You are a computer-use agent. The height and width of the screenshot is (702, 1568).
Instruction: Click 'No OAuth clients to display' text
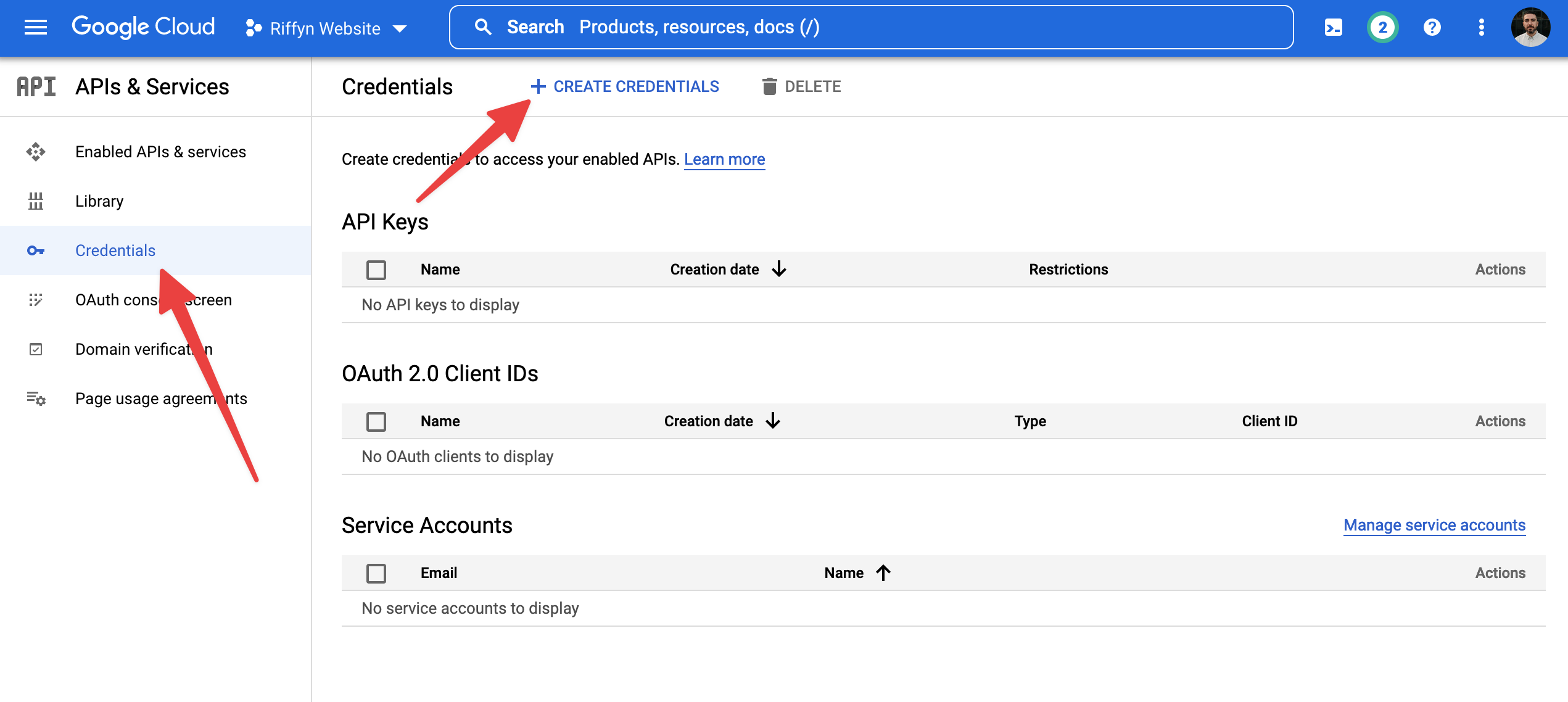[457, 456]
